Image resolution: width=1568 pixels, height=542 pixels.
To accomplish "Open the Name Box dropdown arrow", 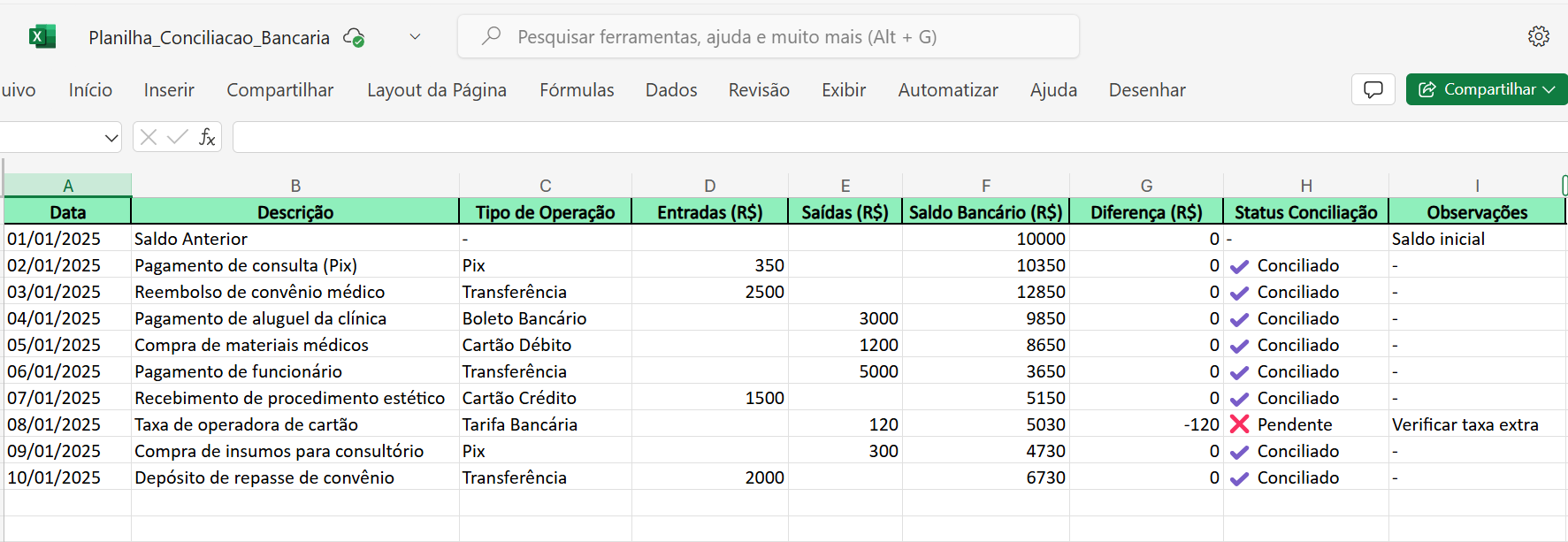I will coord(111,138).
